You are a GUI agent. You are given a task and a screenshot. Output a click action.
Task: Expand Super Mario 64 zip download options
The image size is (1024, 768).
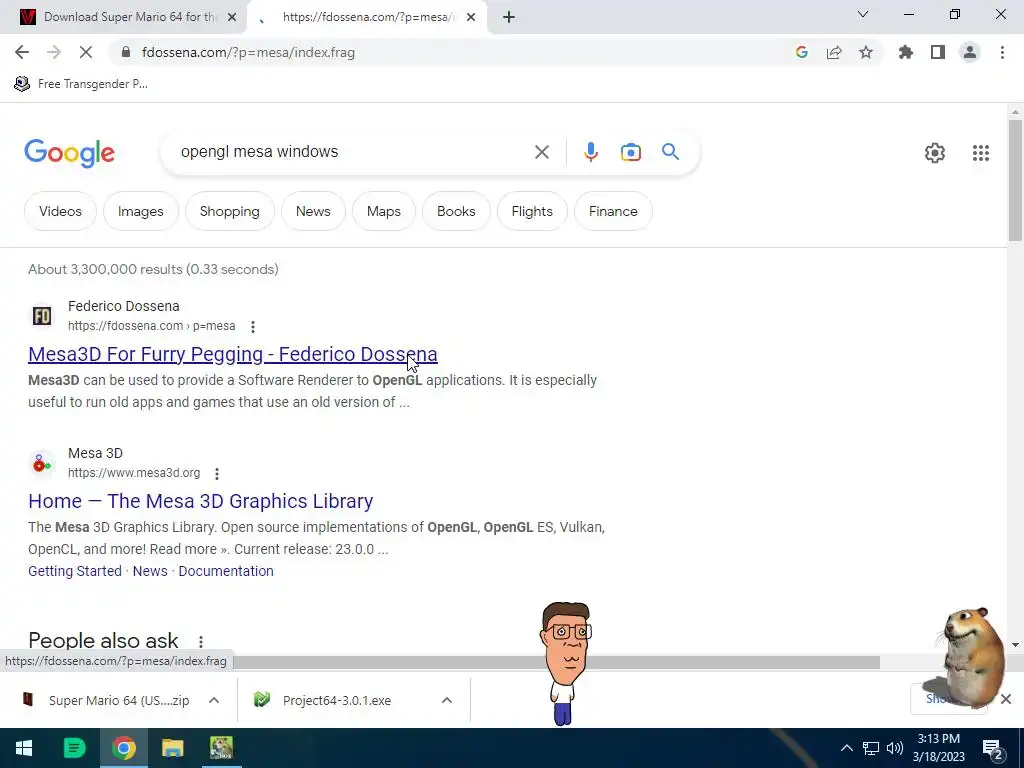(214, 700)
